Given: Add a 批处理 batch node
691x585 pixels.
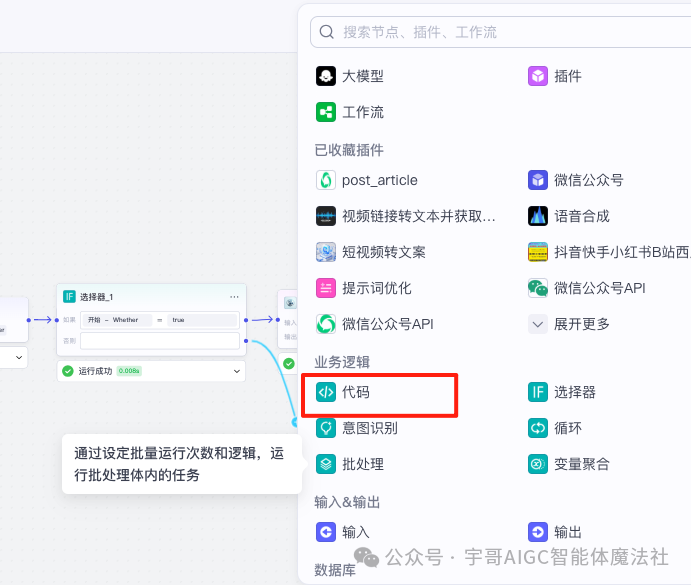Looking at the screenshot, I should tap(349, 464).
